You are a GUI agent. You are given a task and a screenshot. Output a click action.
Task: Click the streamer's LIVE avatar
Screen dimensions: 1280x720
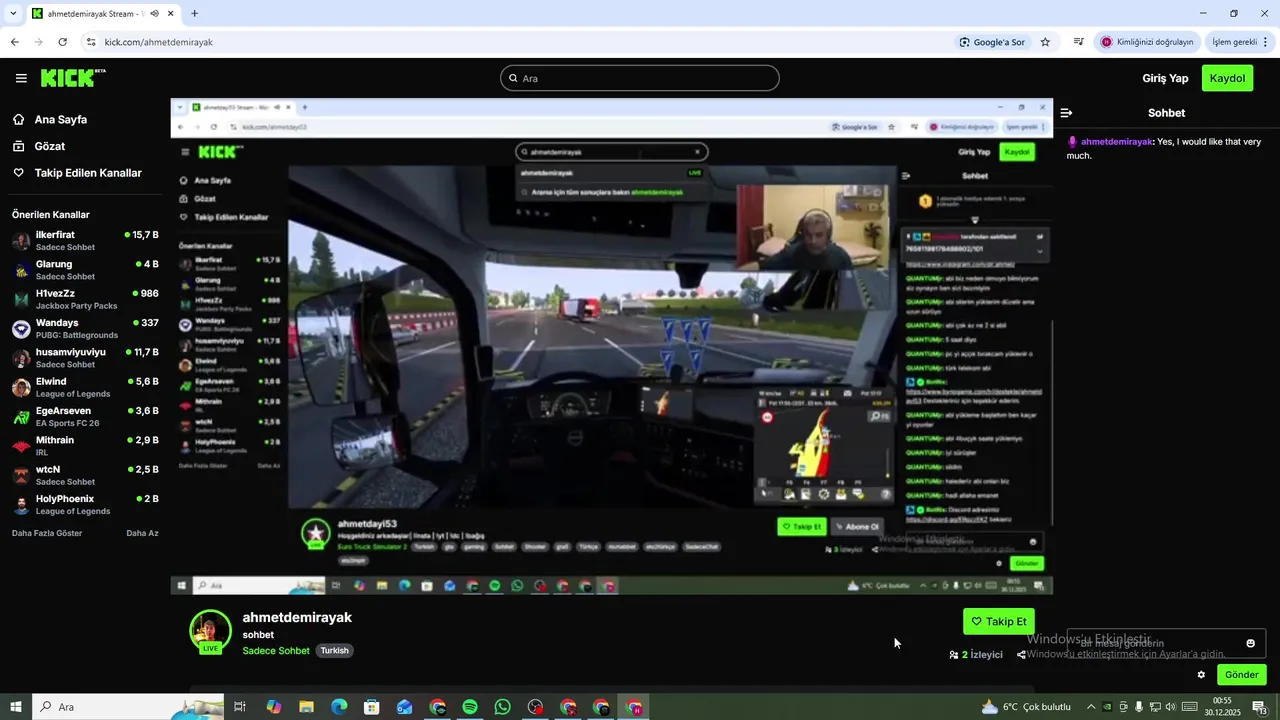pos(210,632)
